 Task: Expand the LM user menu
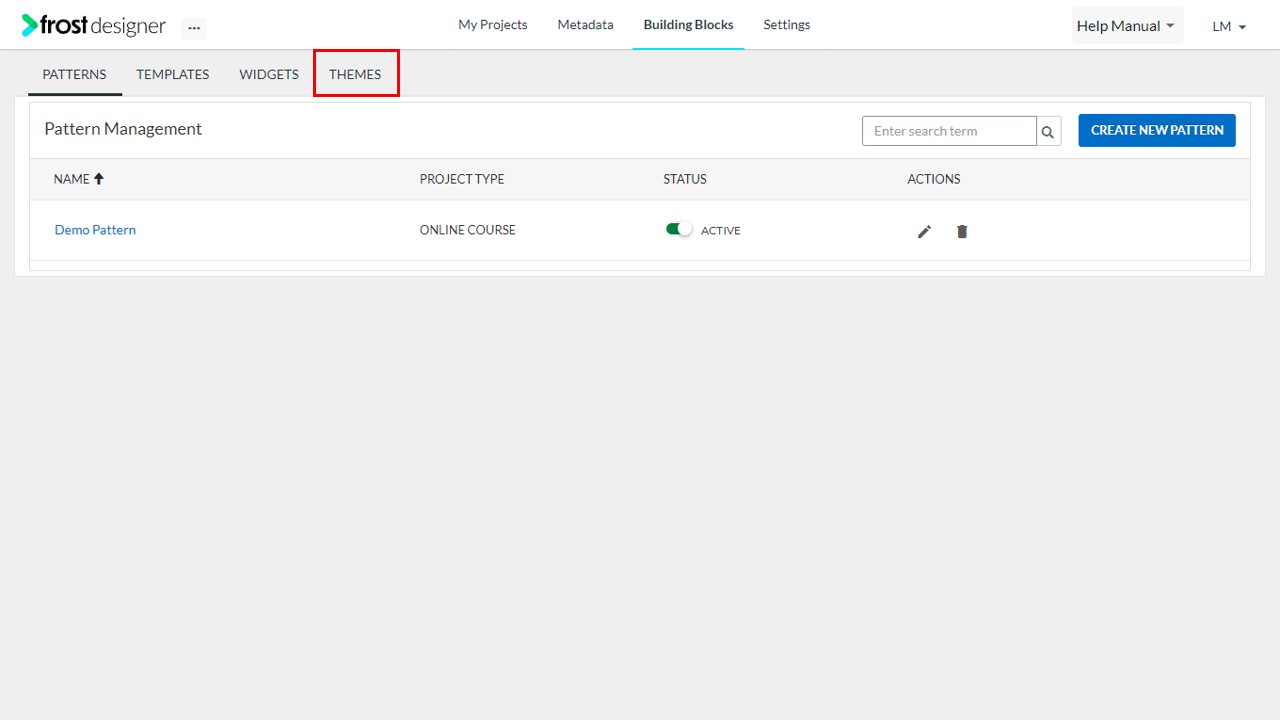(1229, 27)
